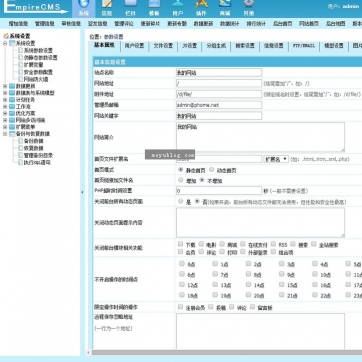Image resolution: width=362 pixels, height=362 pixels.
Task: Switch to the JS设置 tab
Action: point(189,46)
